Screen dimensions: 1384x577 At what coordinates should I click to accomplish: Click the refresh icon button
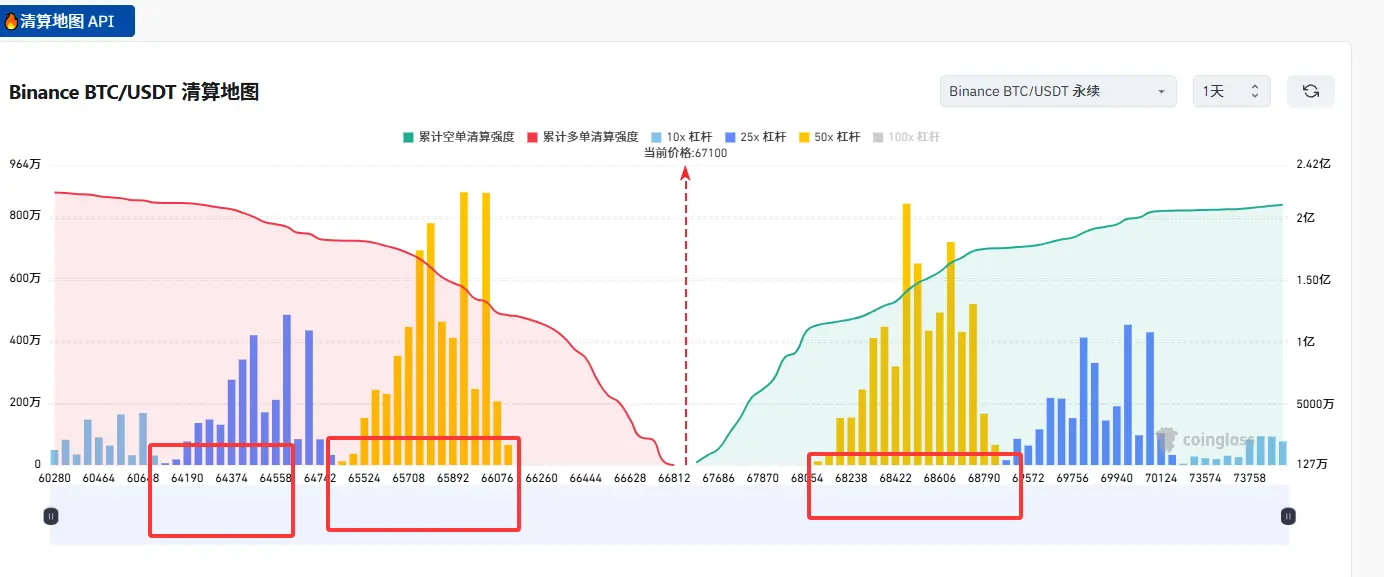pos(1310,91)
